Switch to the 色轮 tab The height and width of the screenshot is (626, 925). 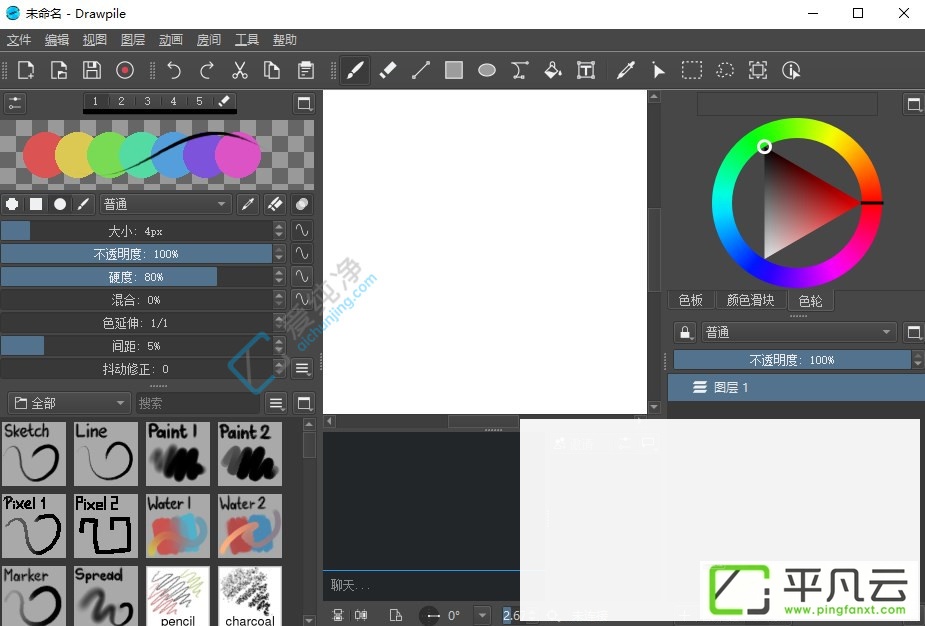pos(811,301)
